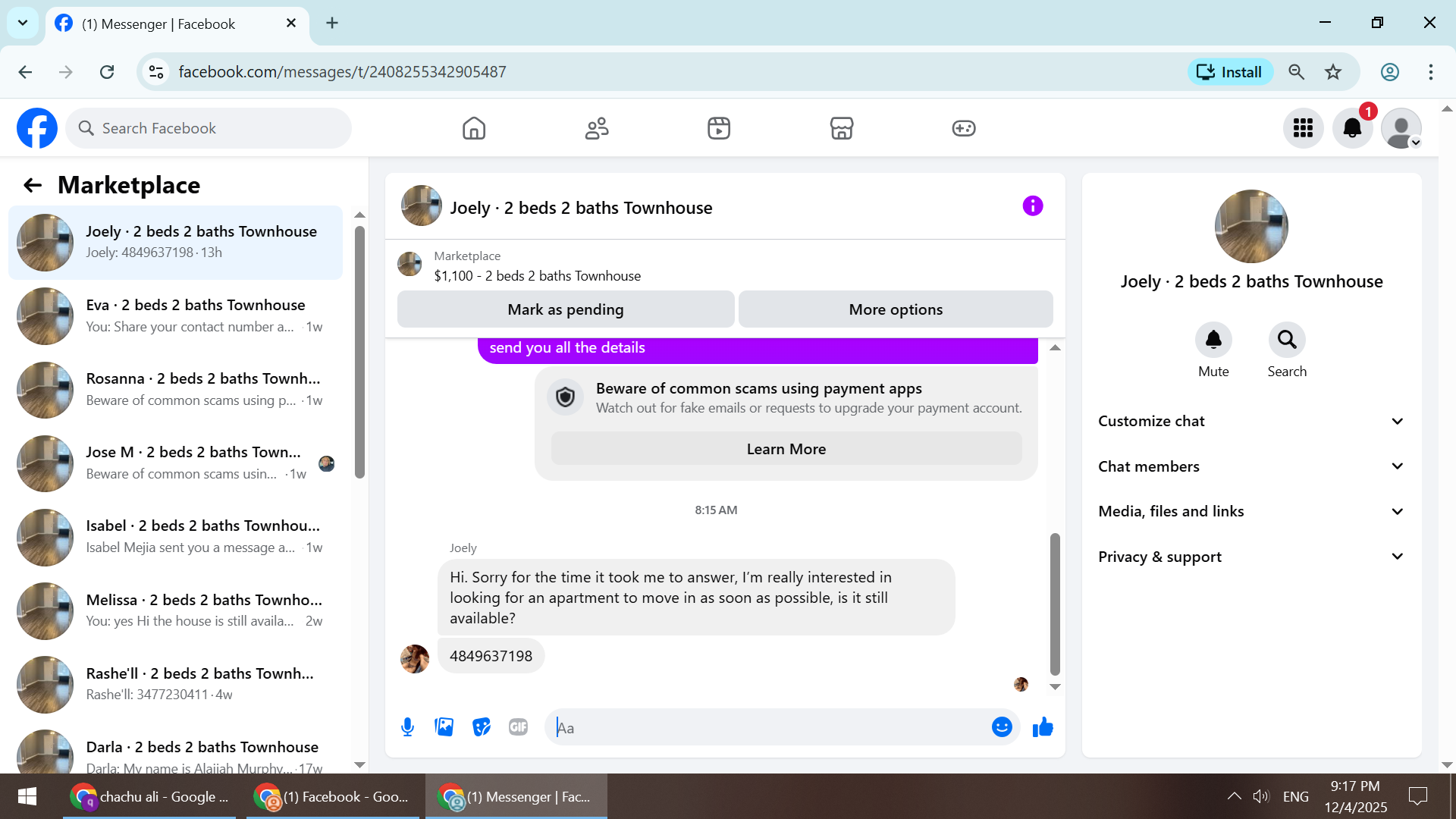Mute this conversation using the bell button

tap(1213, 340)
